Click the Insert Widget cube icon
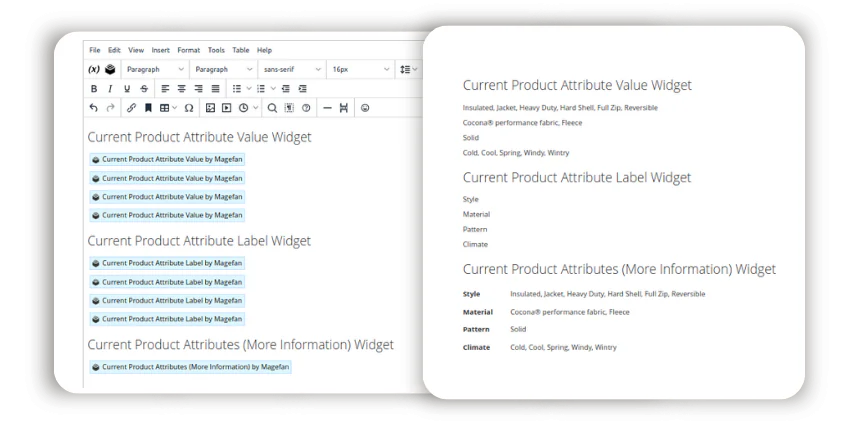 pyautogui.click(x=110, y=70)
